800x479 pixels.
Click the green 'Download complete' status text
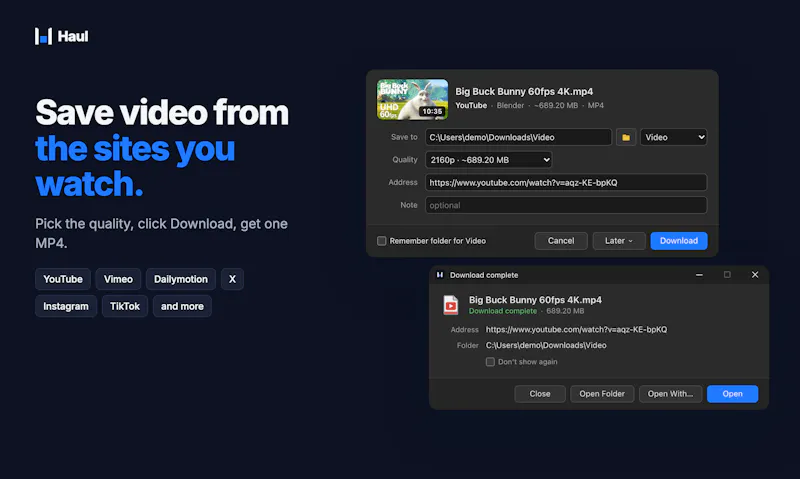pos(503,311)
